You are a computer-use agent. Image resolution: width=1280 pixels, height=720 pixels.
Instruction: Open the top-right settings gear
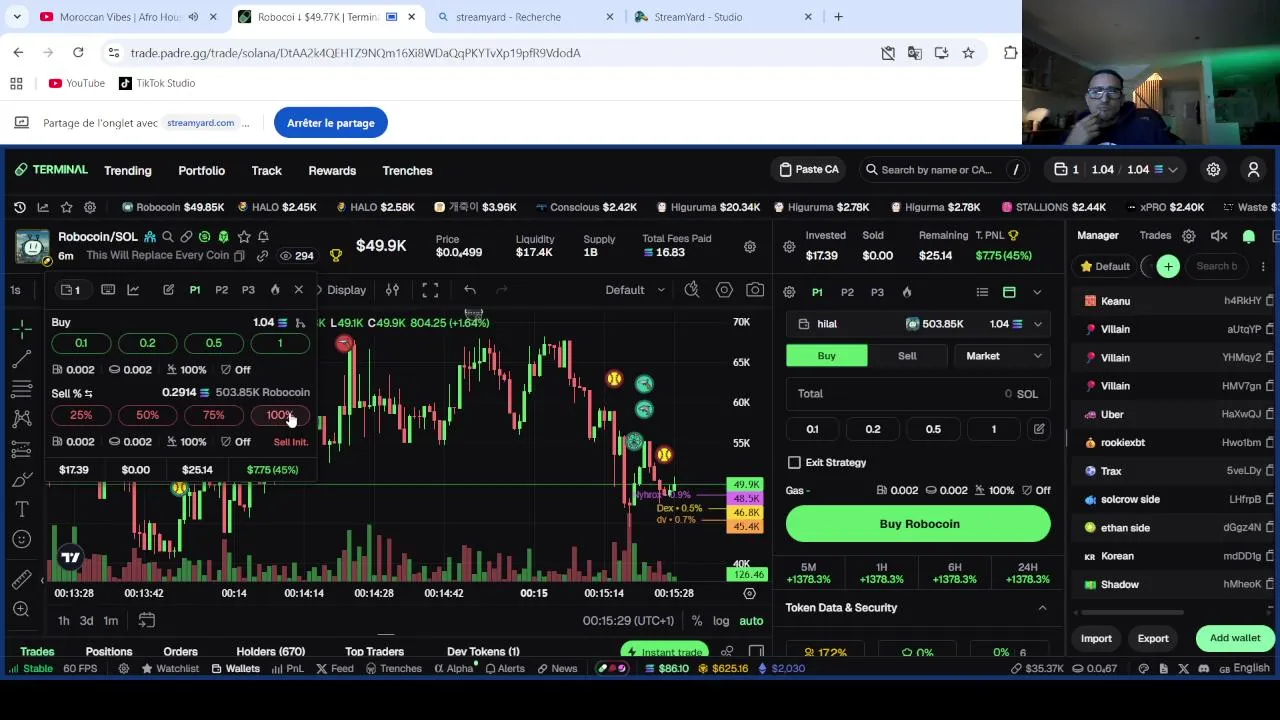[1213, 170]
